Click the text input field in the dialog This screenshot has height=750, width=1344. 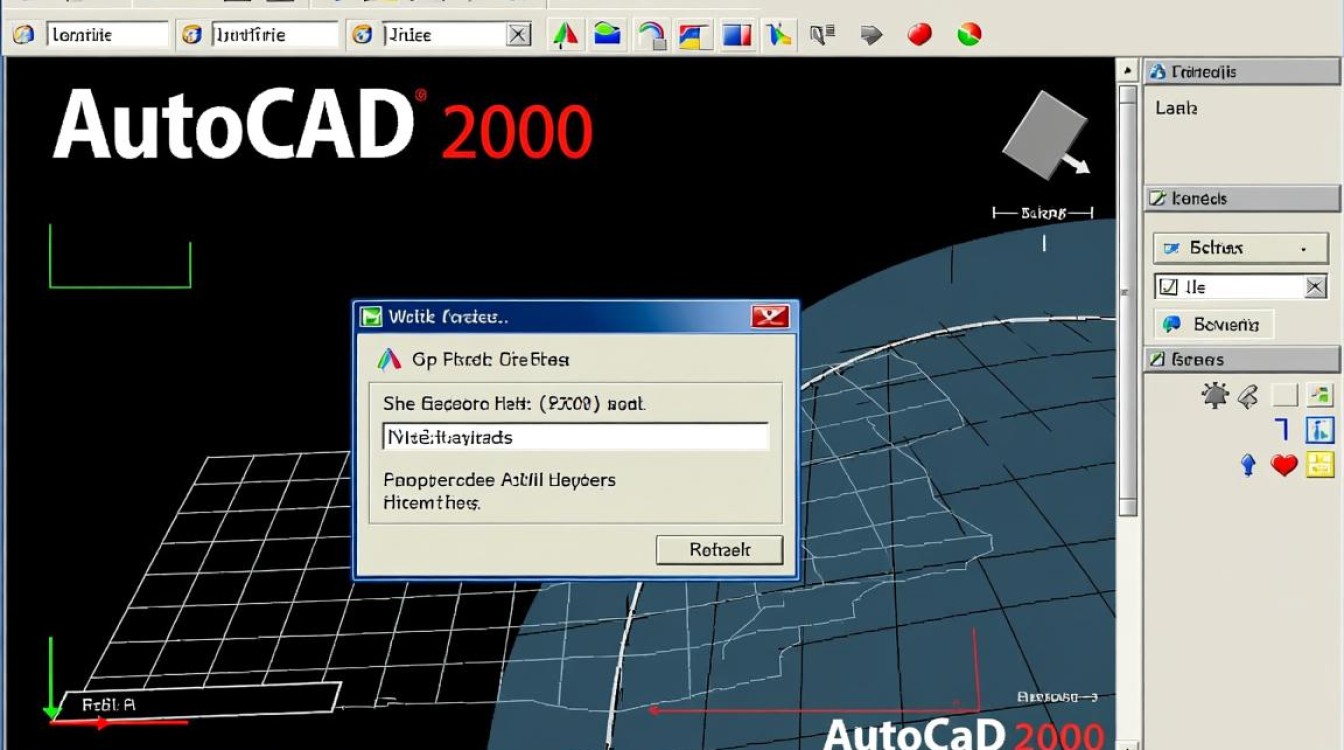coord(575,437)
